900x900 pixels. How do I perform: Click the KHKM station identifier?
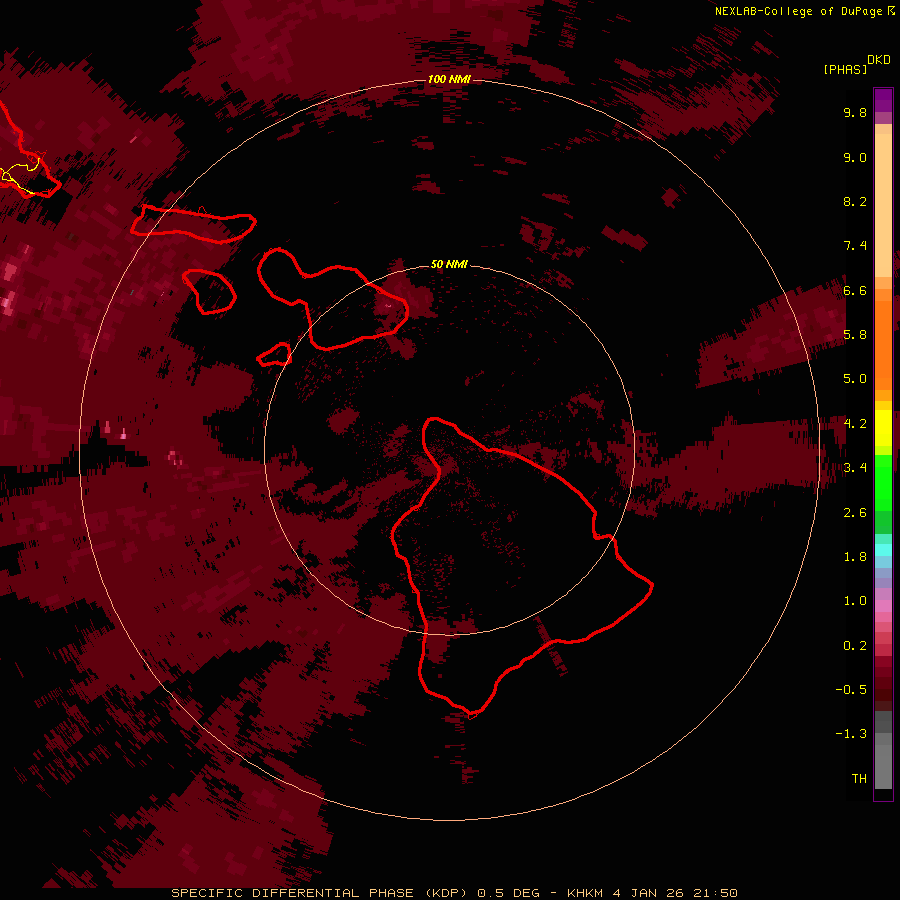coord(585,893)
